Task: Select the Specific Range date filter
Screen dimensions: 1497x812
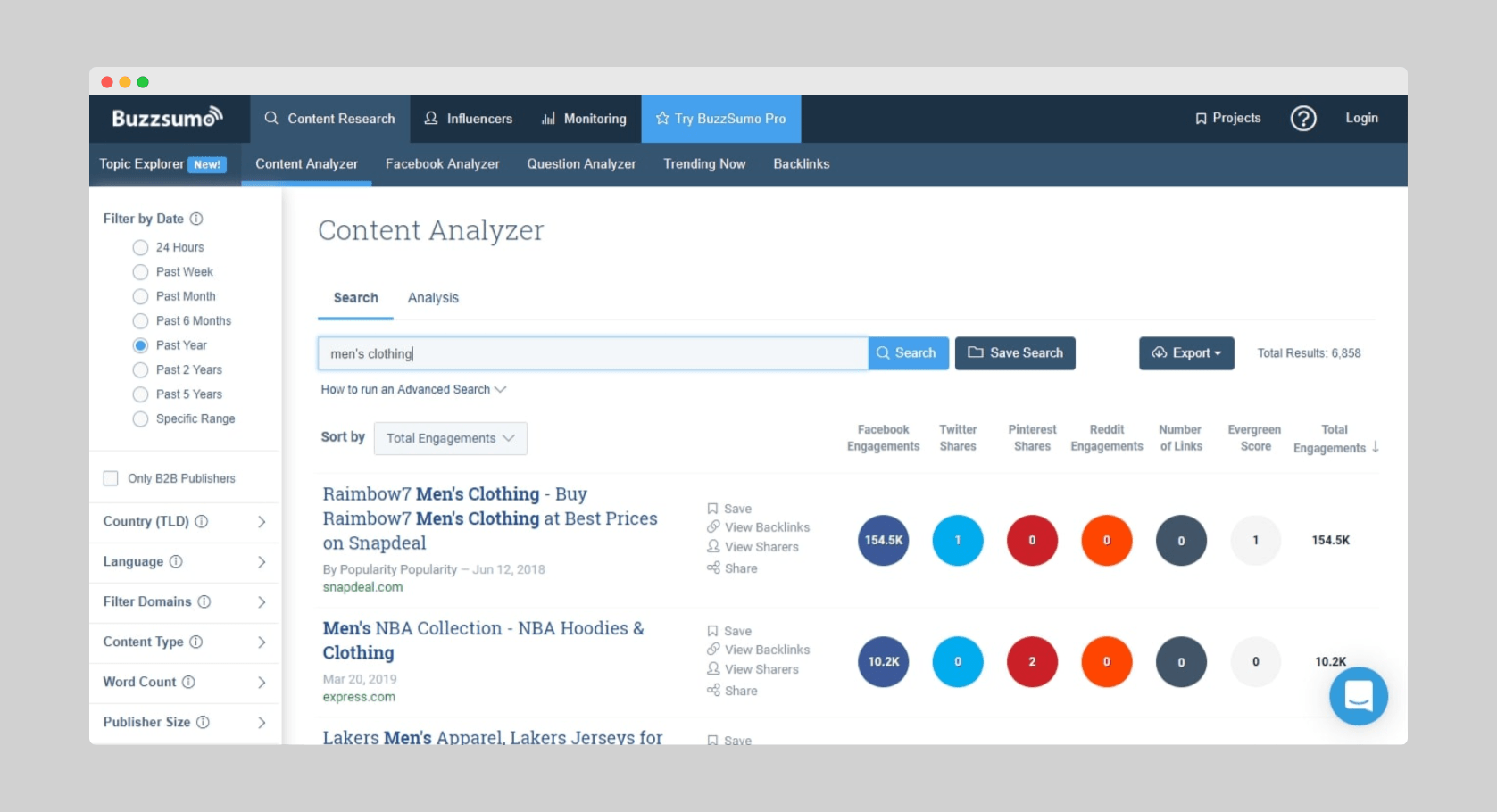Action: (140, 418)
